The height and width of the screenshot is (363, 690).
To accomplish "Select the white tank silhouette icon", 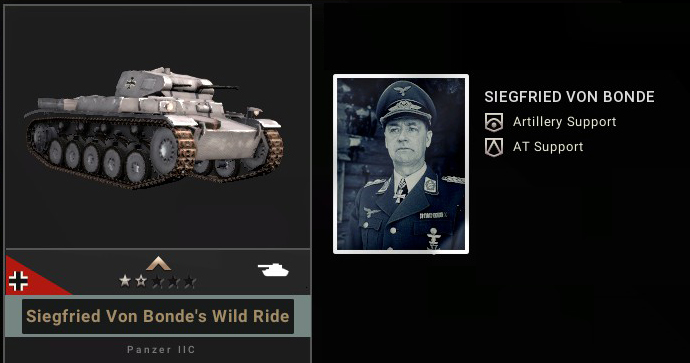I will 273,269.
